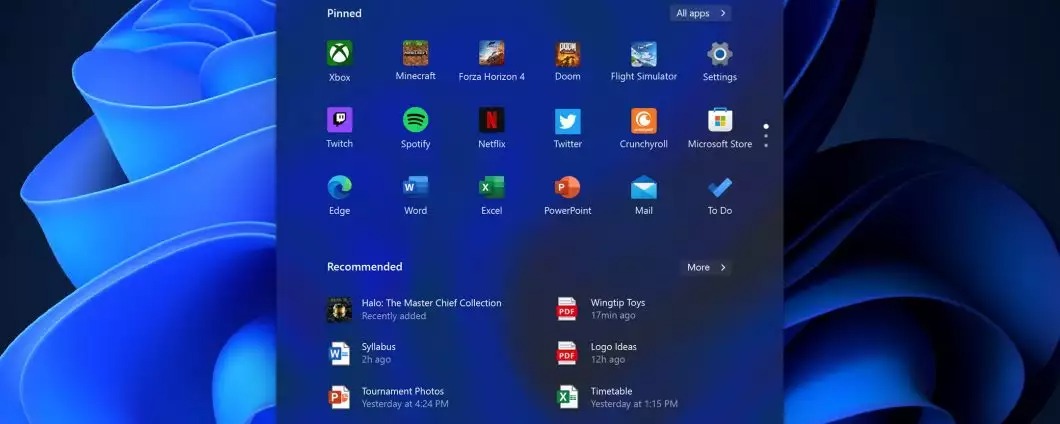Screen dimensions: 1060x424
Task: Go to next pinned page dot
Action: pos(766,136)
